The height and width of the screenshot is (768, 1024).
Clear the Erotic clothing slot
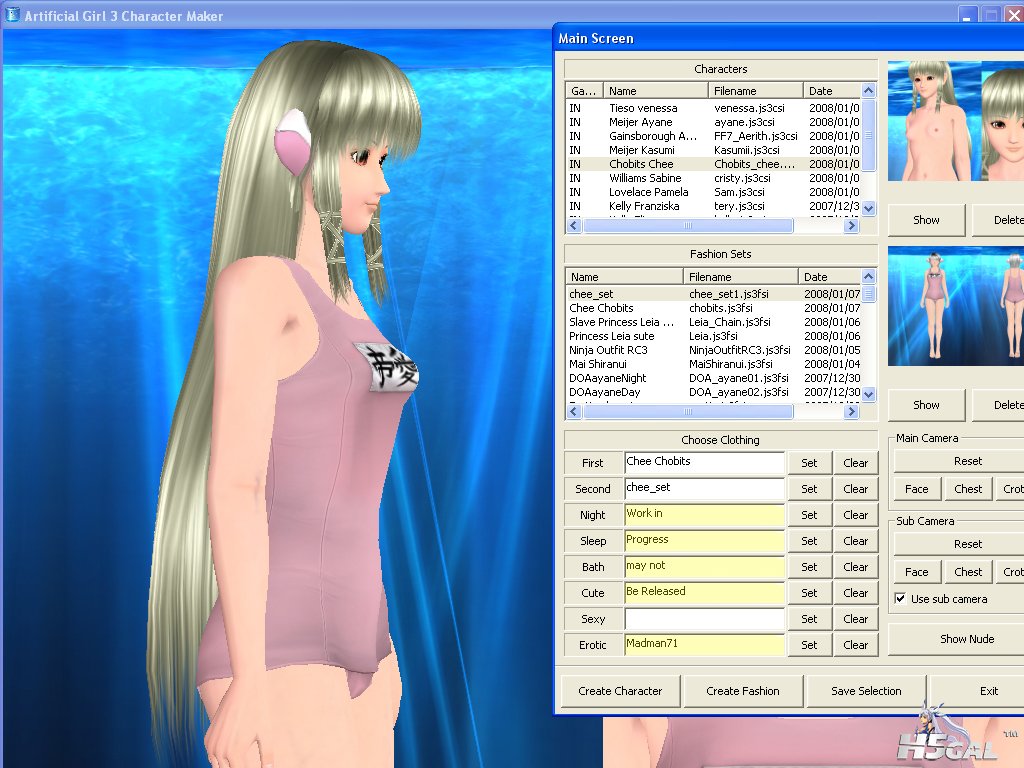click(x=856, y=645)
